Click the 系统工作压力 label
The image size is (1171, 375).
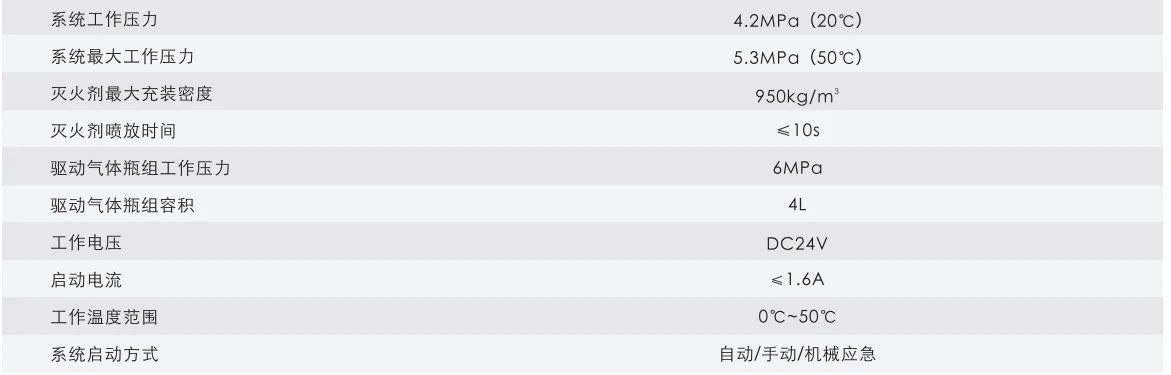coord(104,20)
